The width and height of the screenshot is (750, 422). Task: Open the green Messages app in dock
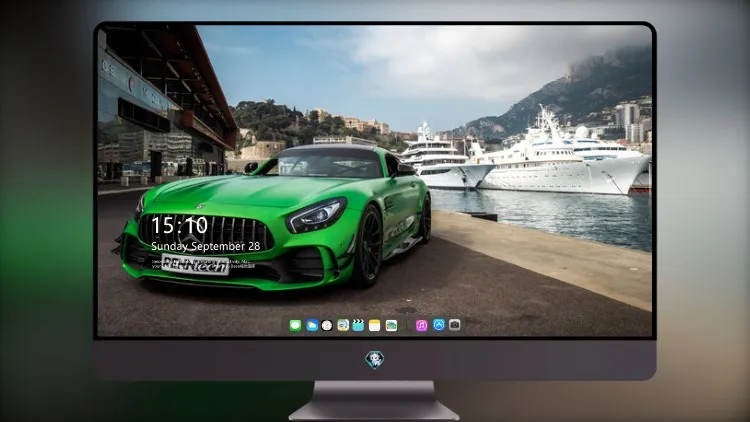pos(295,326)
